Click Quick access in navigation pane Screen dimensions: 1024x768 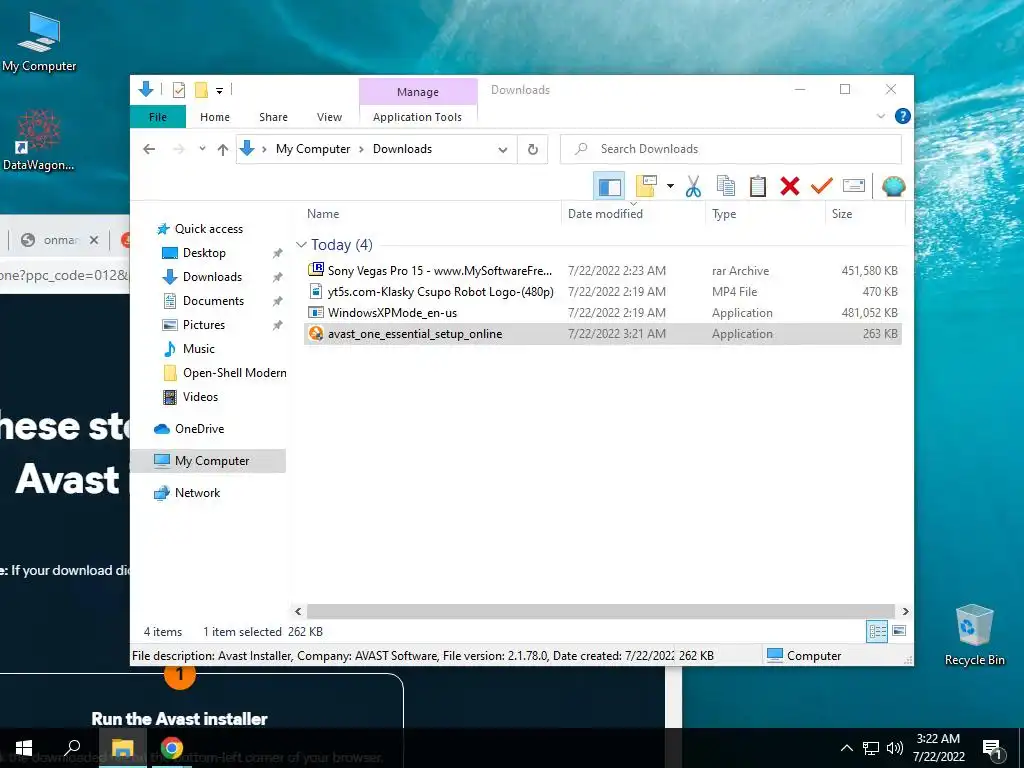(208, 229)
